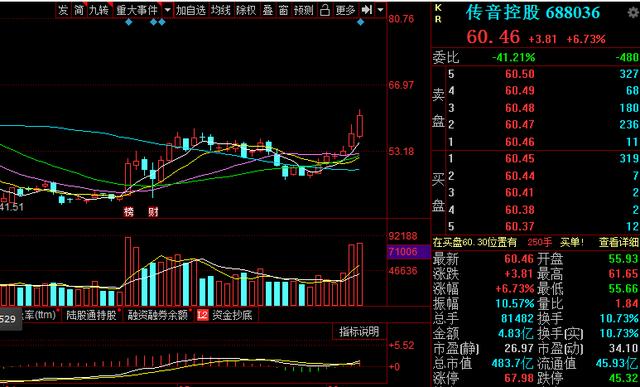Click the 开盘 value 55.93
640x387 pixels.
[x=623, y=258]
